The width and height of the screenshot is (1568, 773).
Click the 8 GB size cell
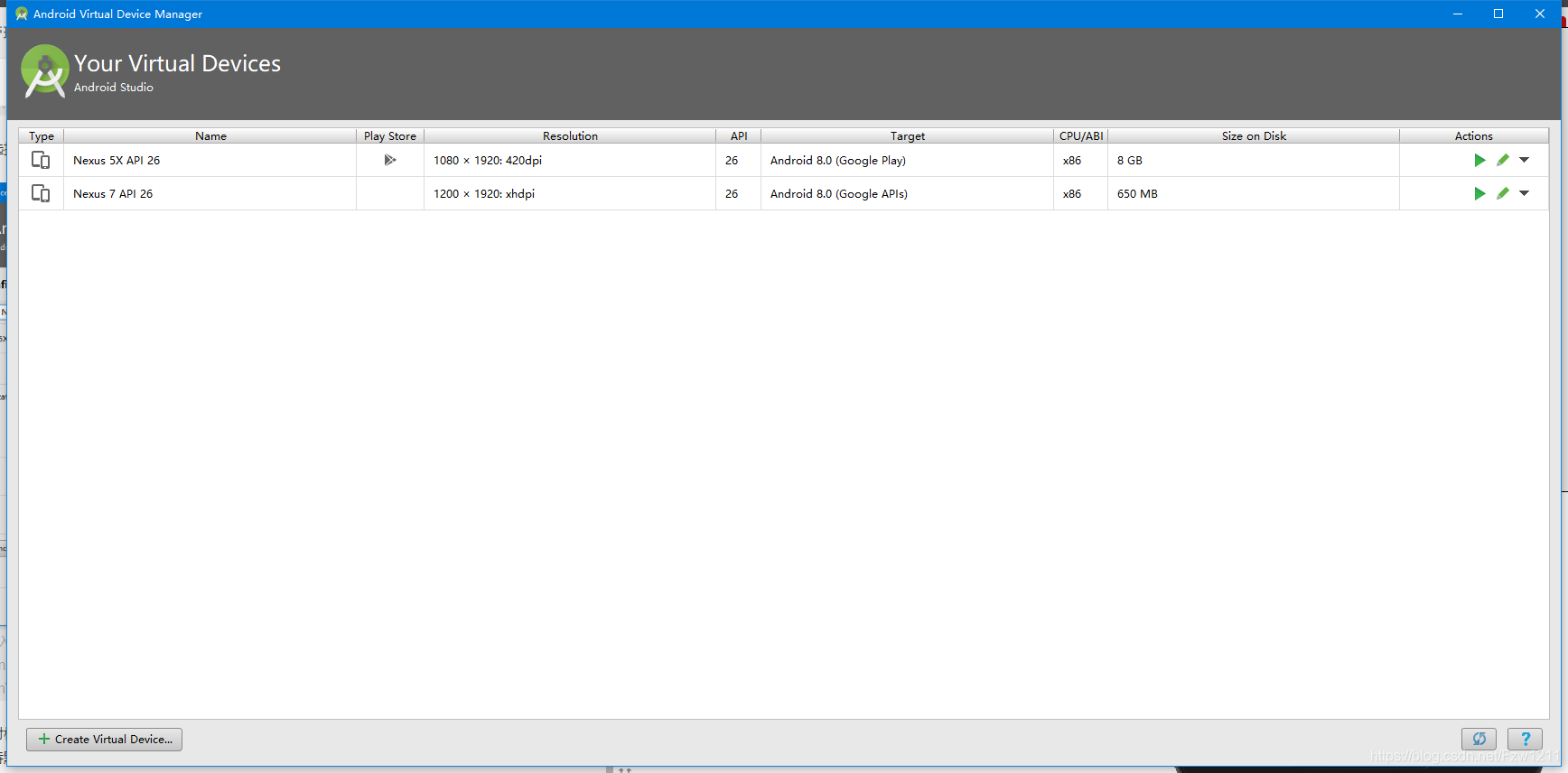1254,160
